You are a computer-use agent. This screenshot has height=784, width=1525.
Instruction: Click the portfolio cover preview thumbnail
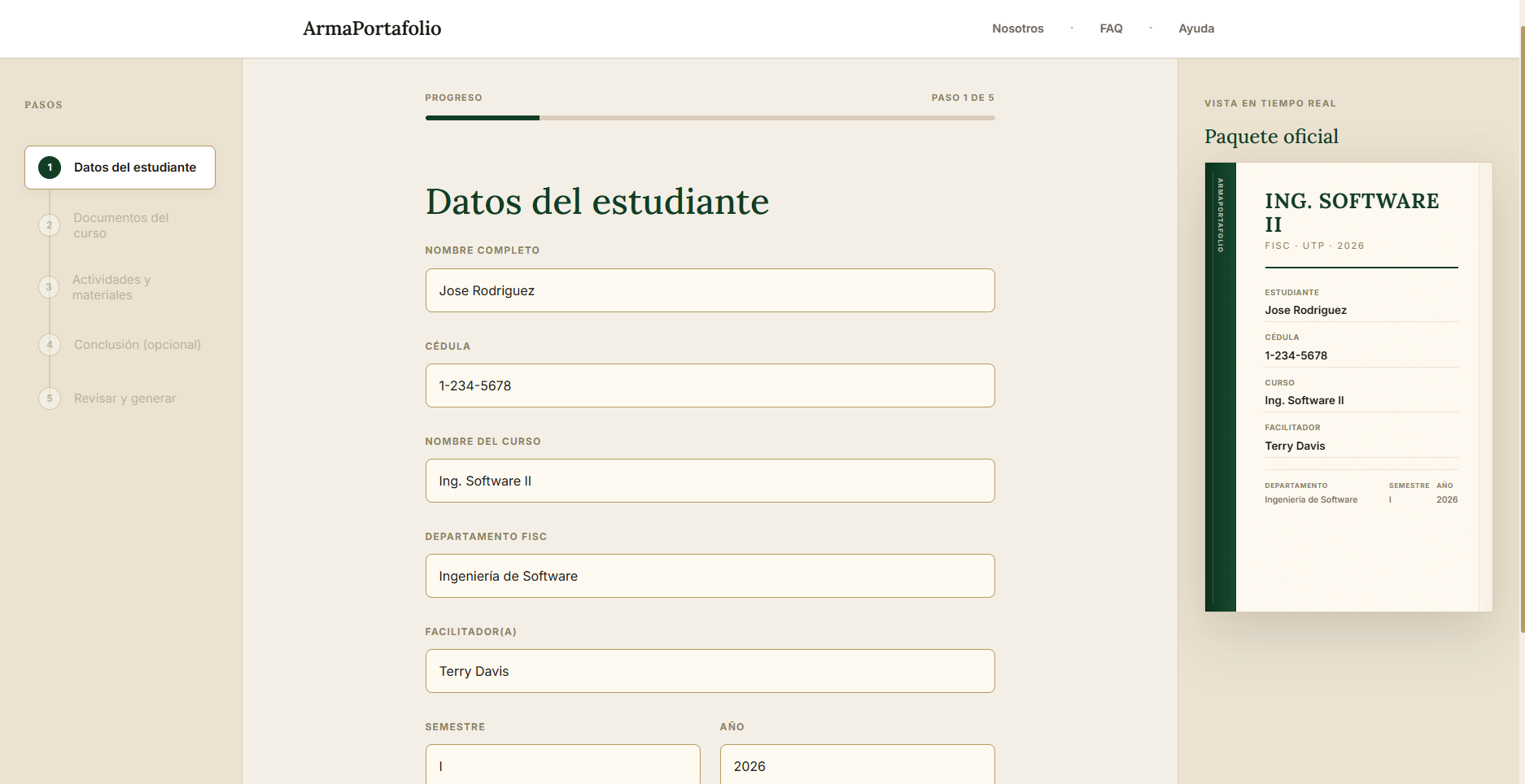(x=1348, y=387)
